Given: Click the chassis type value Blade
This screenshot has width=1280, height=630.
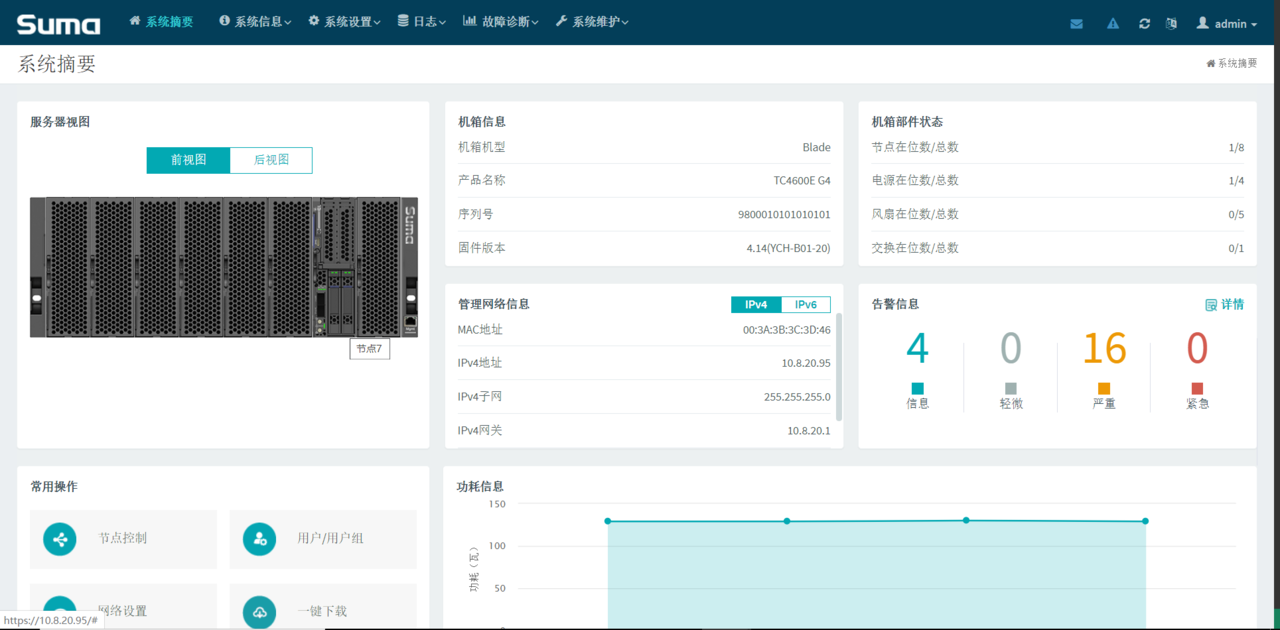Looking at the screenshot, I should click(x=816, y=148).
